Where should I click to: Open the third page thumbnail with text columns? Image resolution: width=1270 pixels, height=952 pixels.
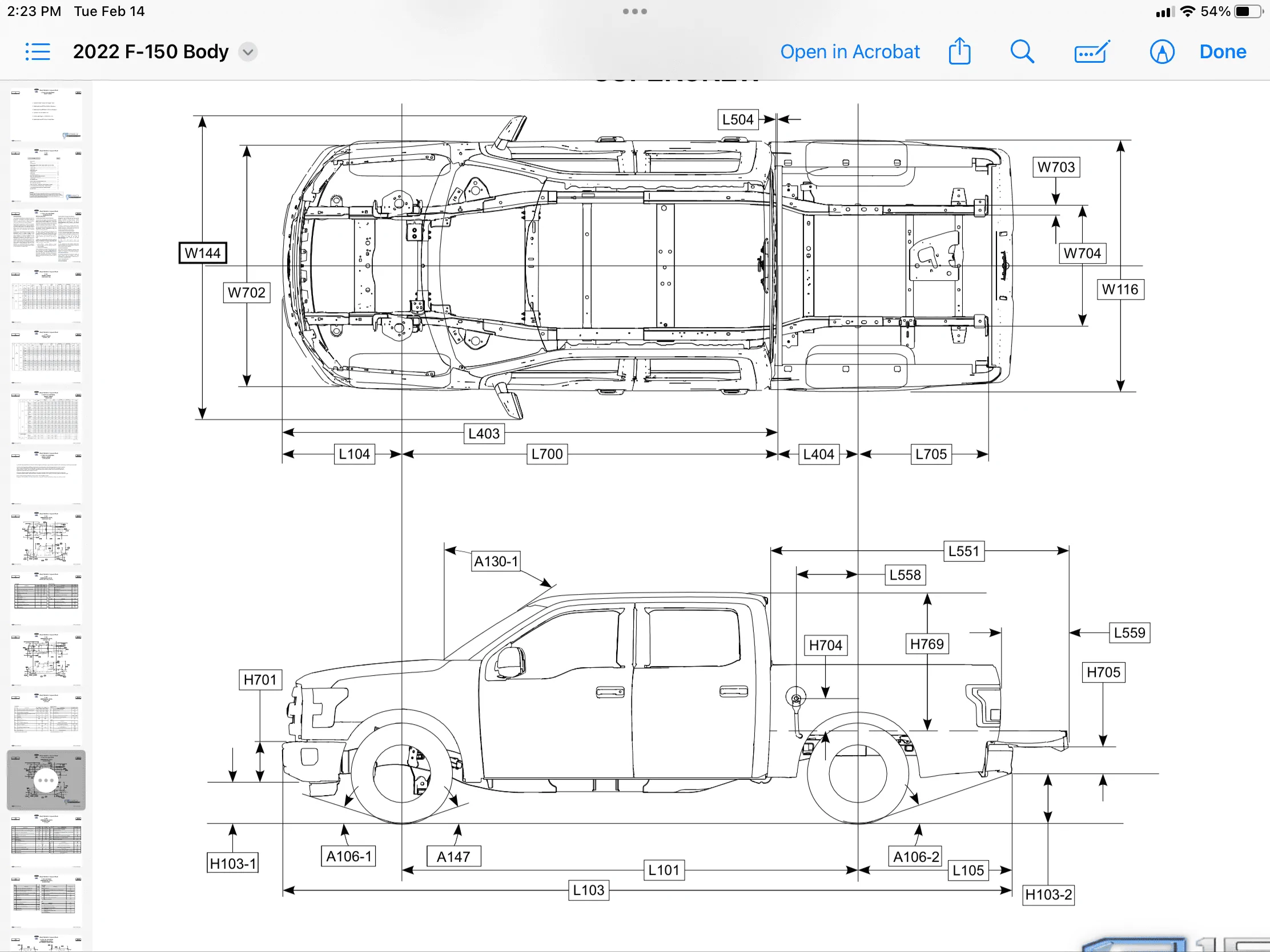coord(46,236)
